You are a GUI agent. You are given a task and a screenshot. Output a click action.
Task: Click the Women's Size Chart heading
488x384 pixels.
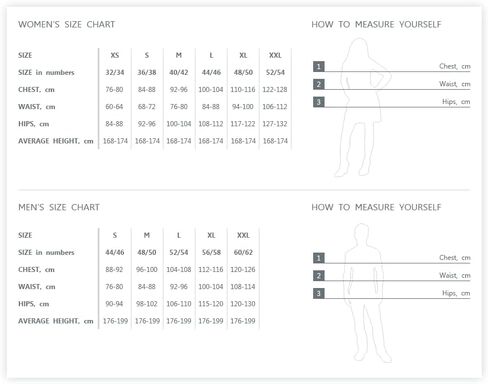(67, 24)
